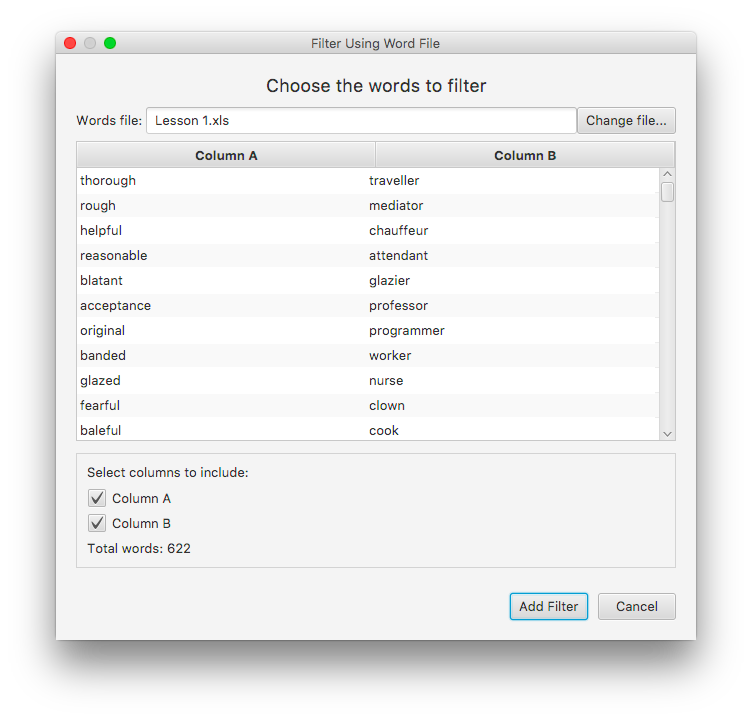Select the word 'worker'
The image size is (752, 720).
coord(390,355)
